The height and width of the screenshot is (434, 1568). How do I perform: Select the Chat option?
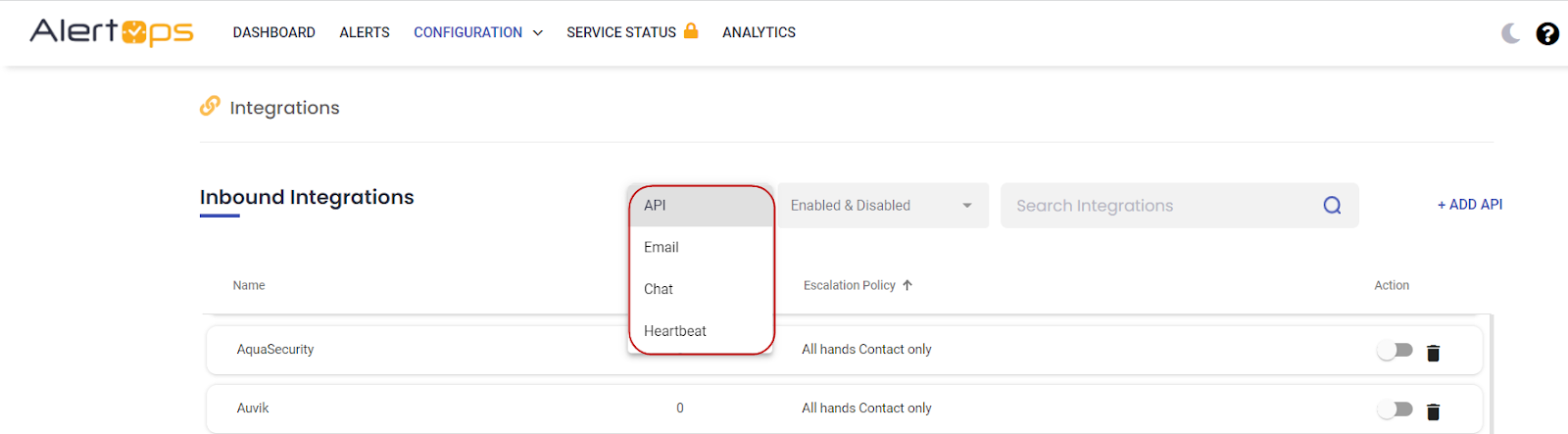659,289
